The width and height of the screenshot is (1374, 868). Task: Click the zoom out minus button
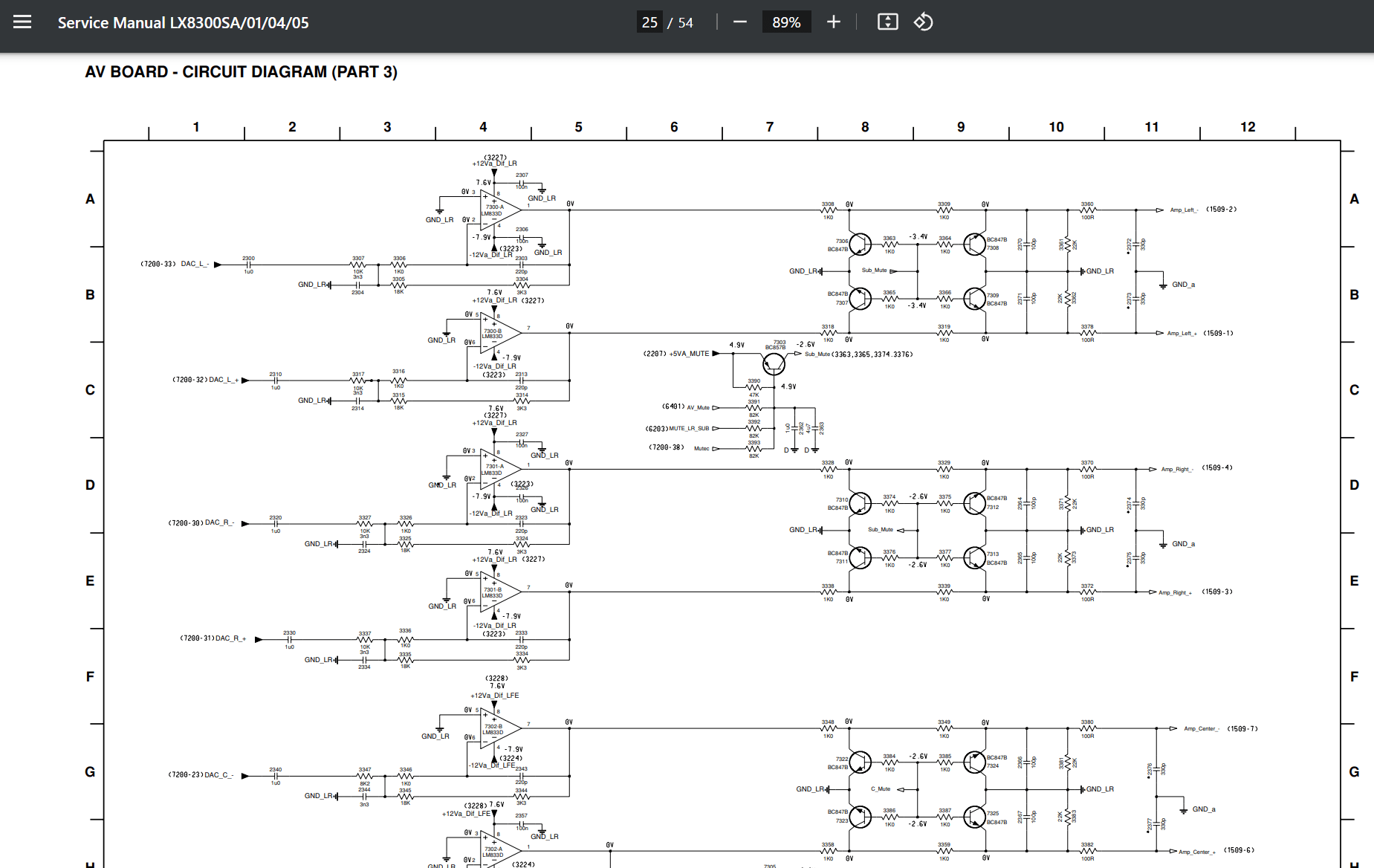coord(739,22)
